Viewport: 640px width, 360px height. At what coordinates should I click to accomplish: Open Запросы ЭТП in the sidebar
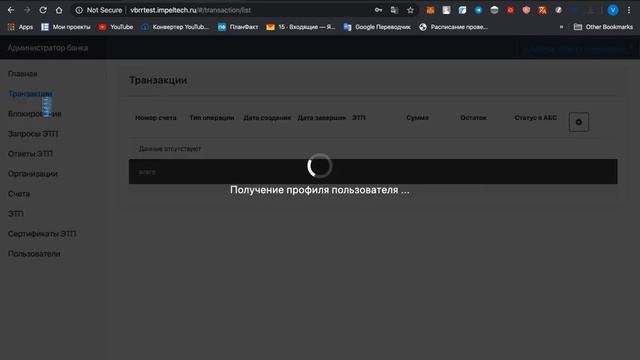pos(33,134)
